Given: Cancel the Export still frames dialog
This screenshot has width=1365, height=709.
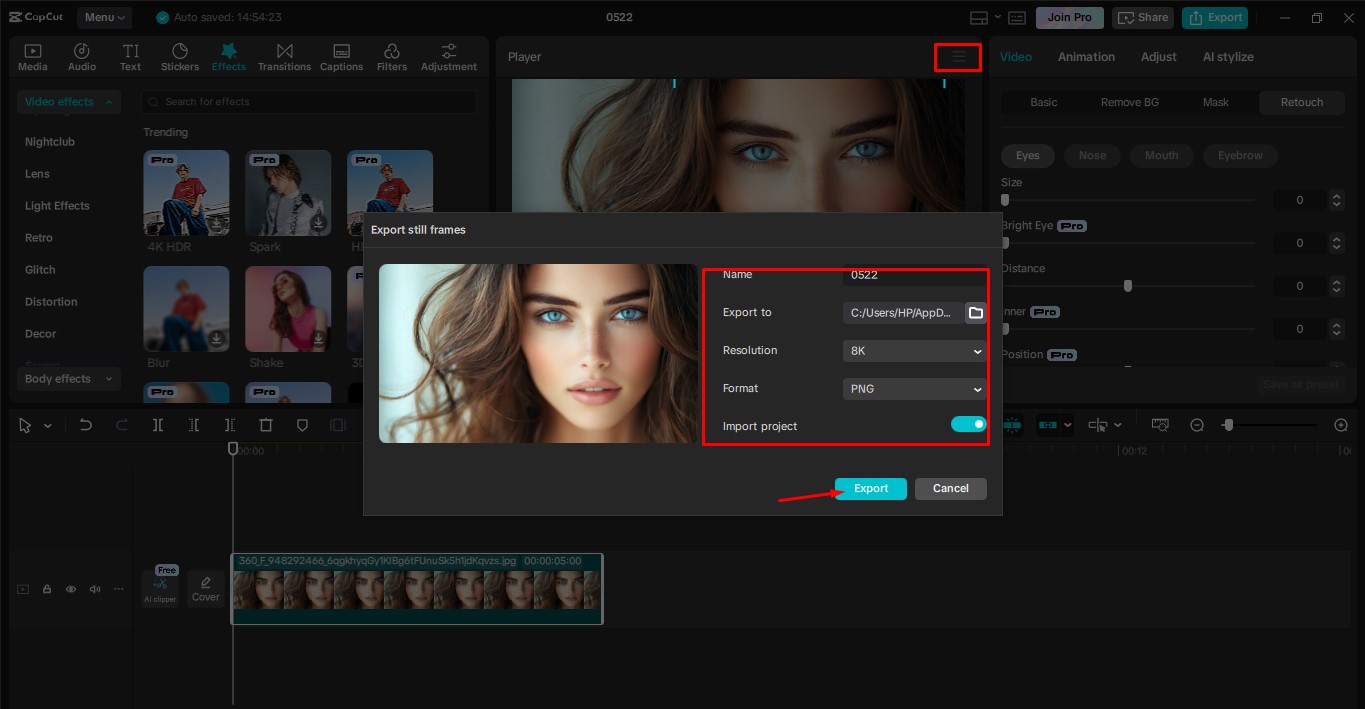Looking at the screenshot, I should [x=949, y=488].
